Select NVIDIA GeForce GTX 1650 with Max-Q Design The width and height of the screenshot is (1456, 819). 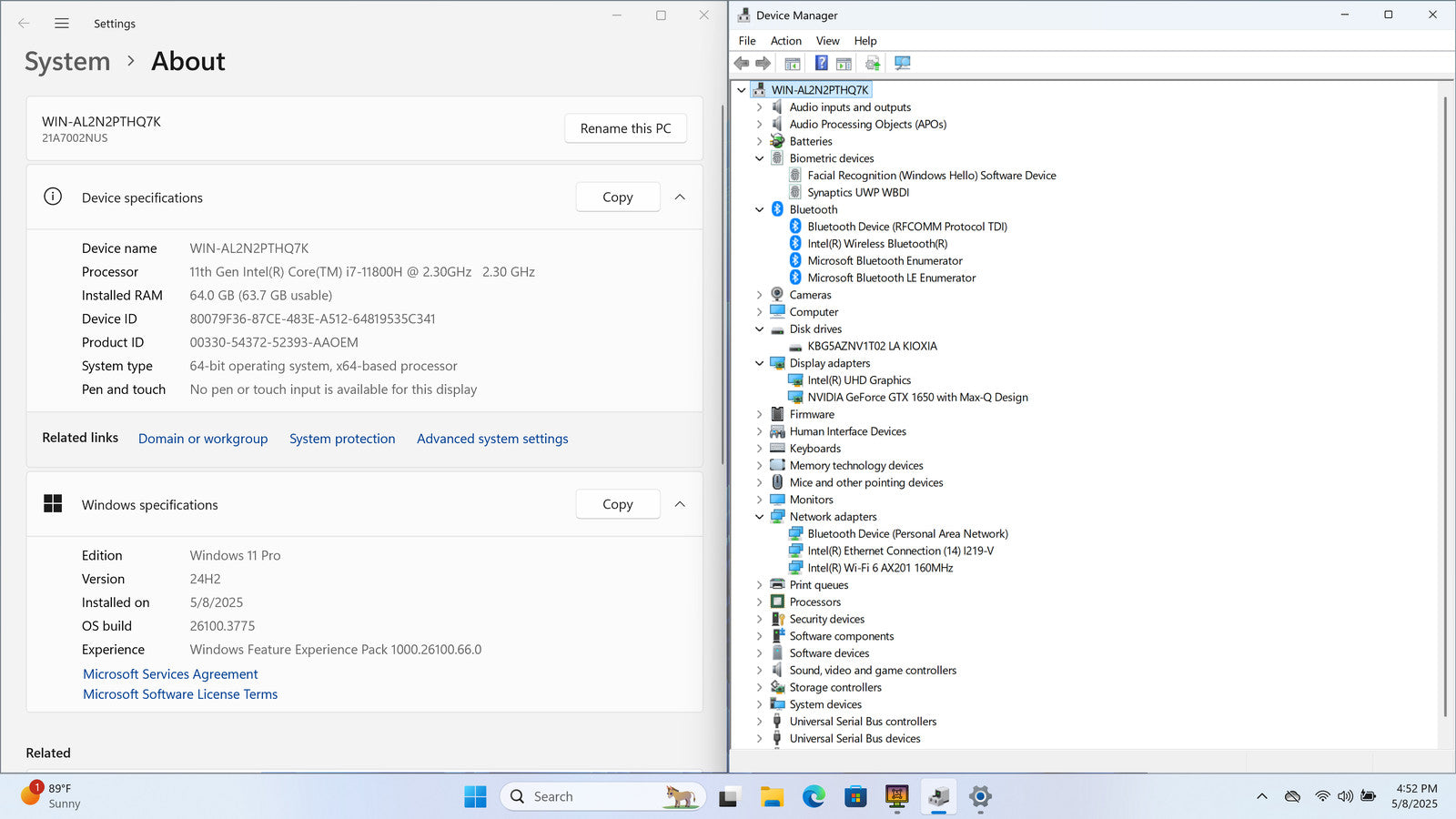click(x=917, y=398)
